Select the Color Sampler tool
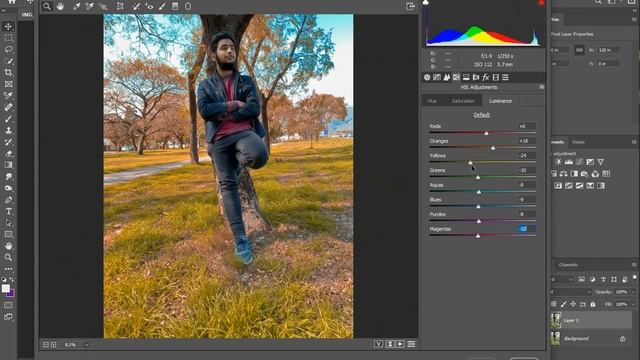 point(90,6)
